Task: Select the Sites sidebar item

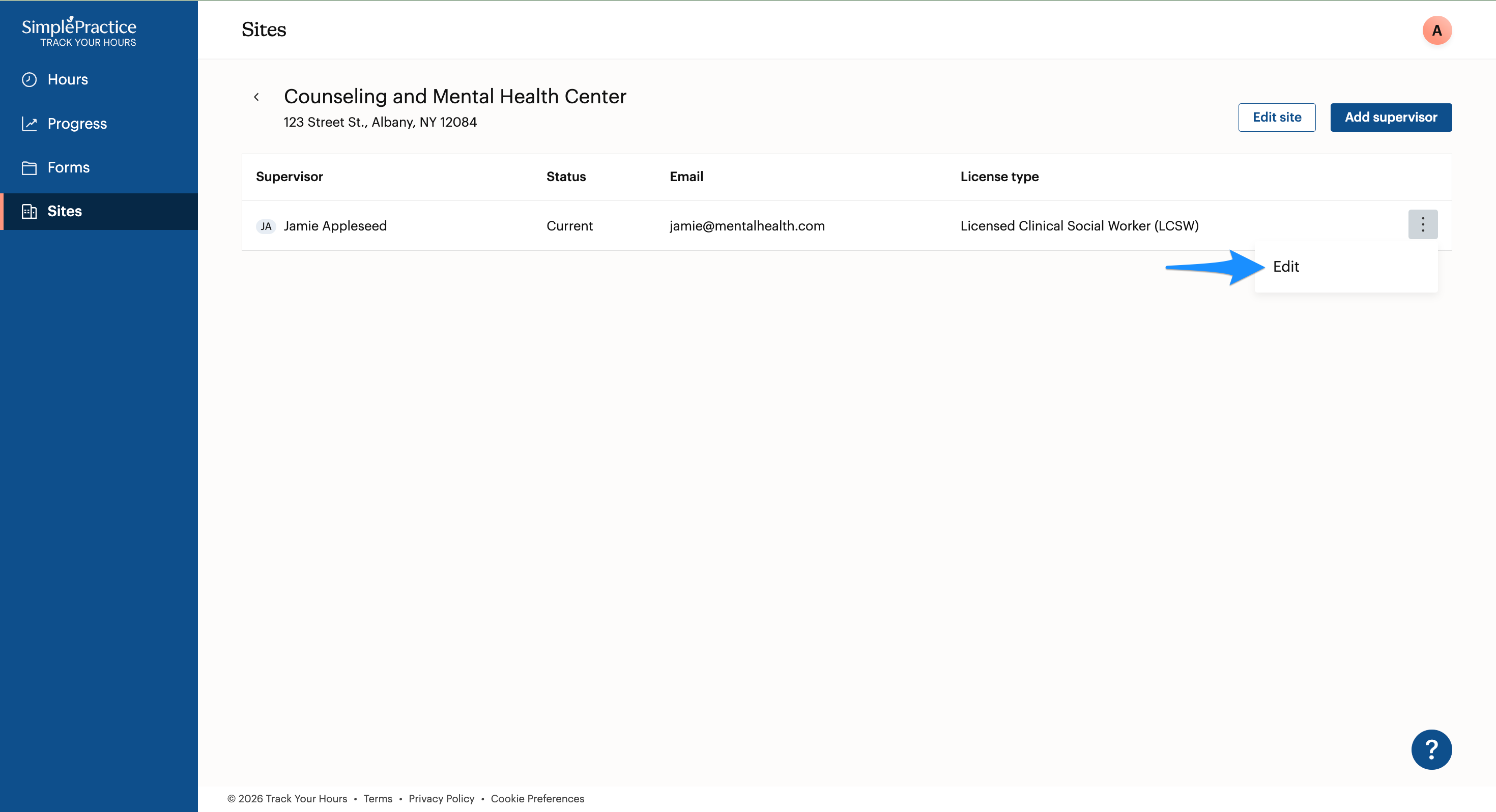Action: pos(99,212)
